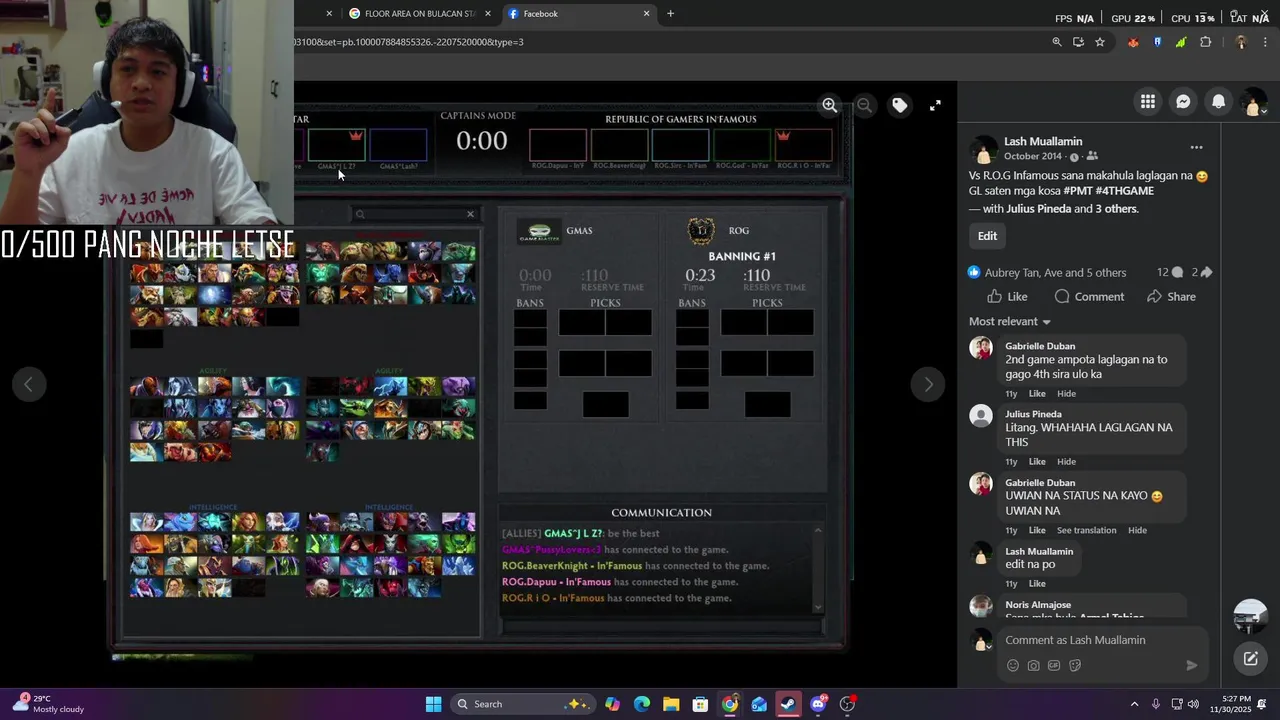Open a new browser tab

[670, 14]
